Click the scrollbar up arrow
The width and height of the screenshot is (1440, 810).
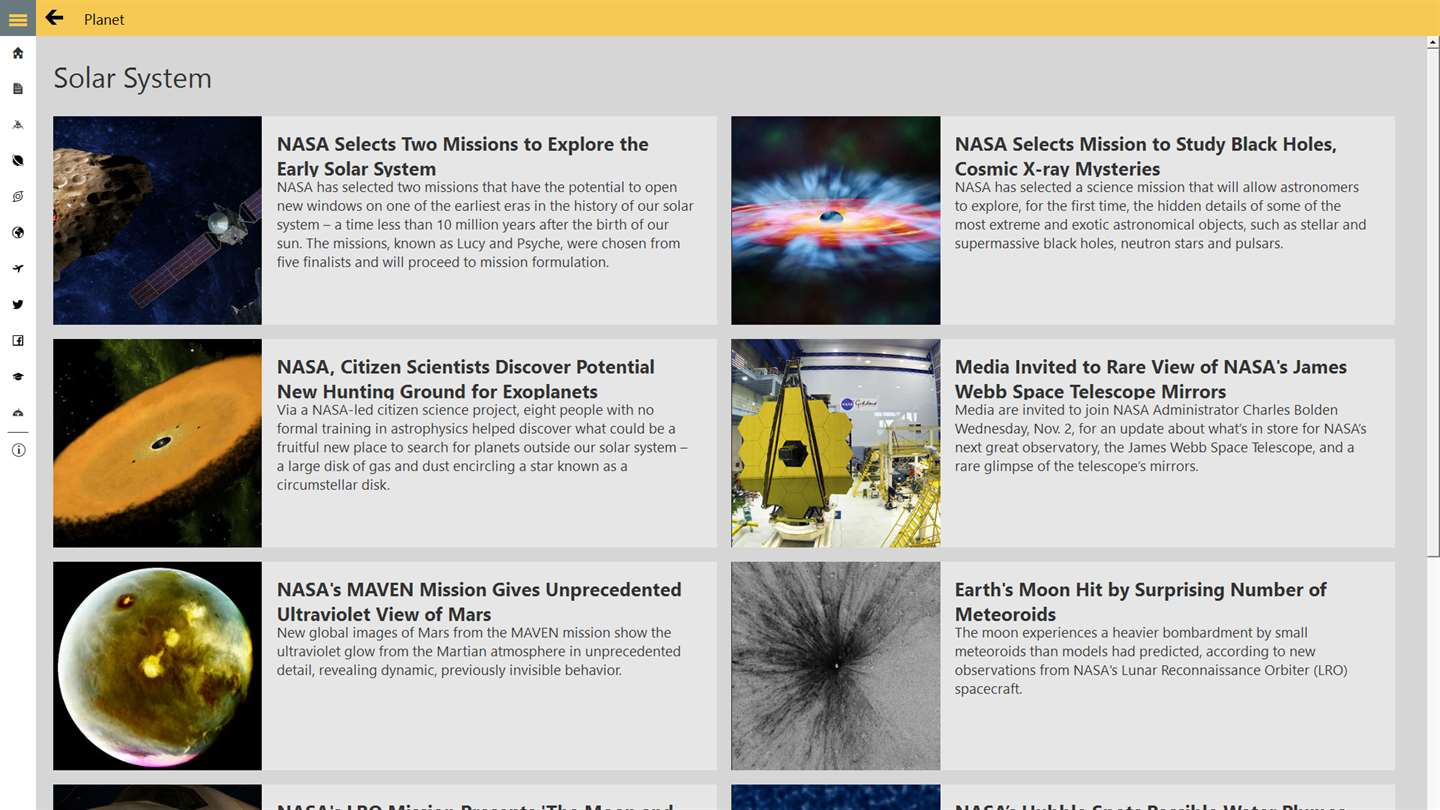pos(1433,43)
